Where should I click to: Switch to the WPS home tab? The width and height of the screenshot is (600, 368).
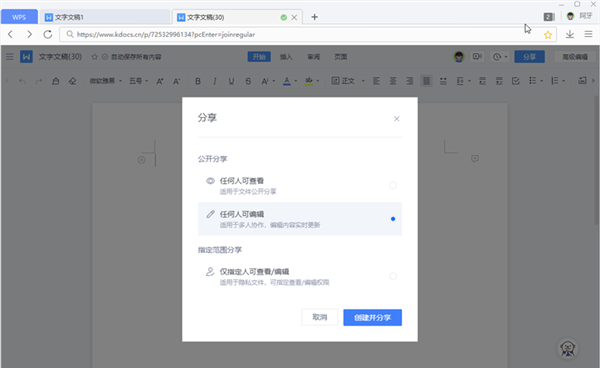tap(19, 17)
